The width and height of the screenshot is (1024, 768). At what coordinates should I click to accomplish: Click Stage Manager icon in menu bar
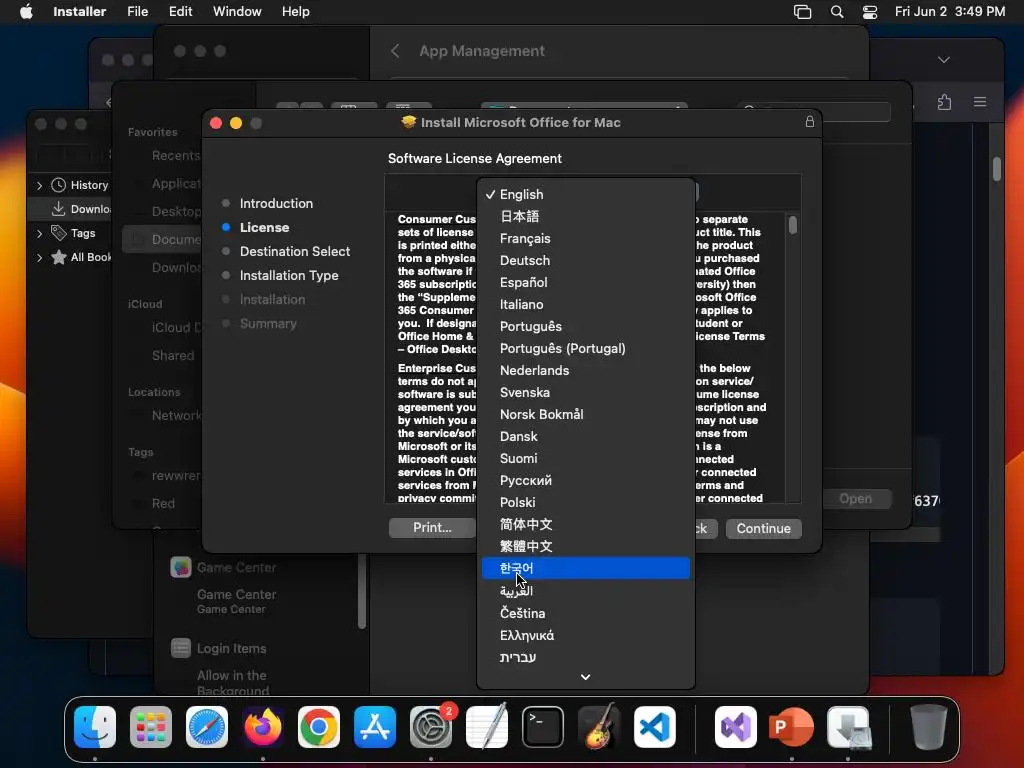(x=803, y=12)
